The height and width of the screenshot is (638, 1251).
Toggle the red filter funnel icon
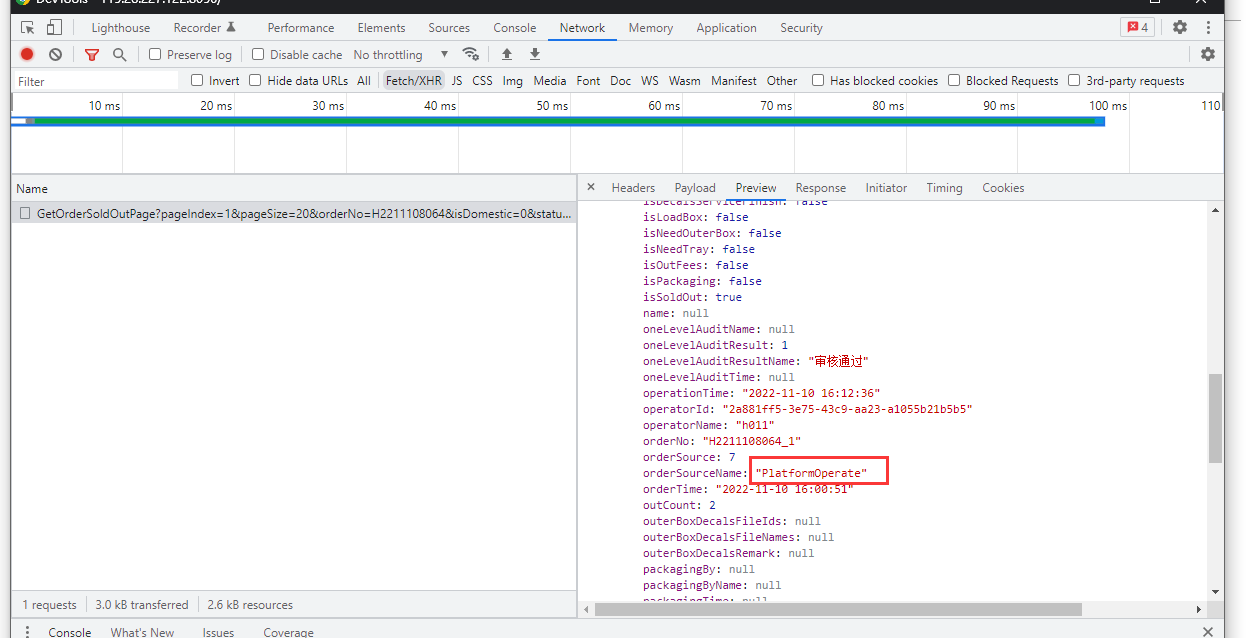(x=92, y=55)
